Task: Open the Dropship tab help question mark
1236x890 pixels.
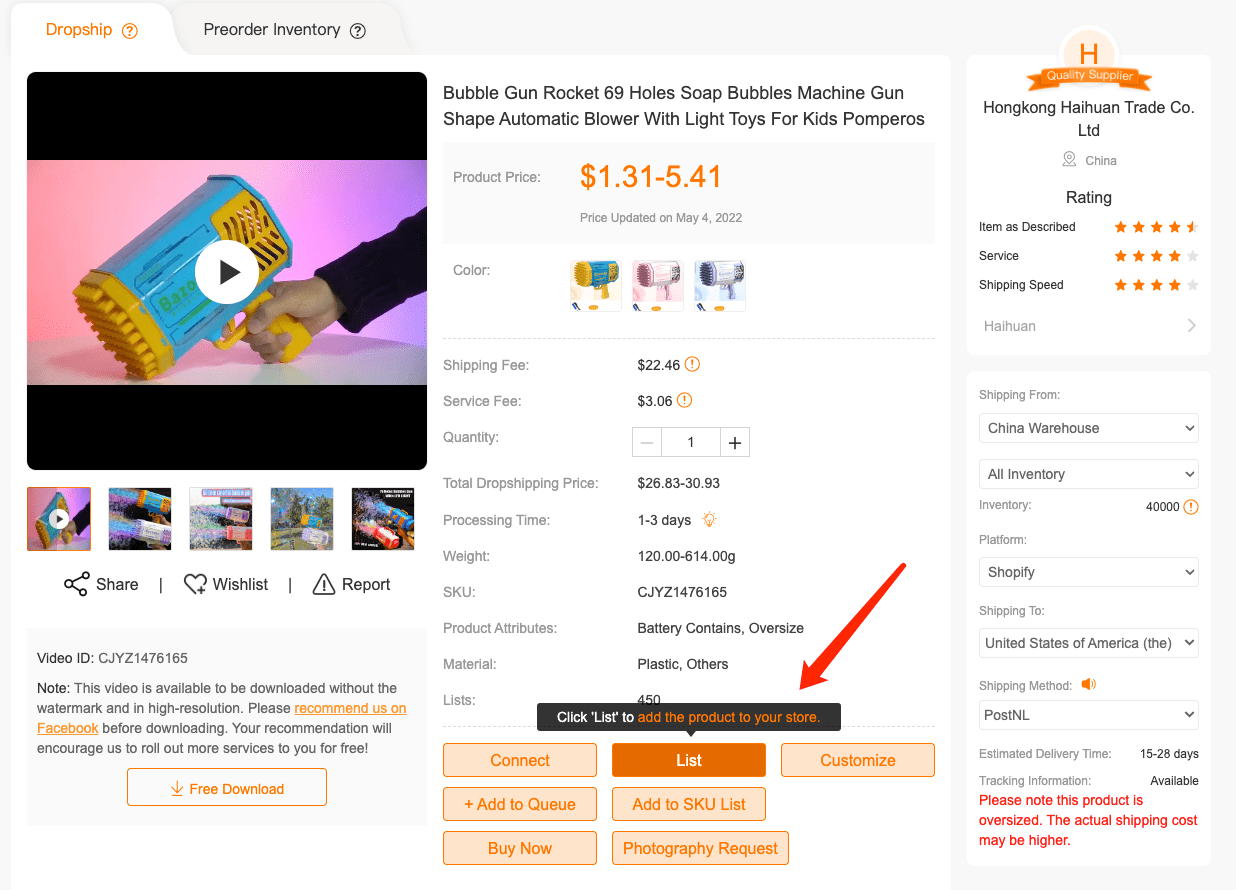Action: coord(130,30)
